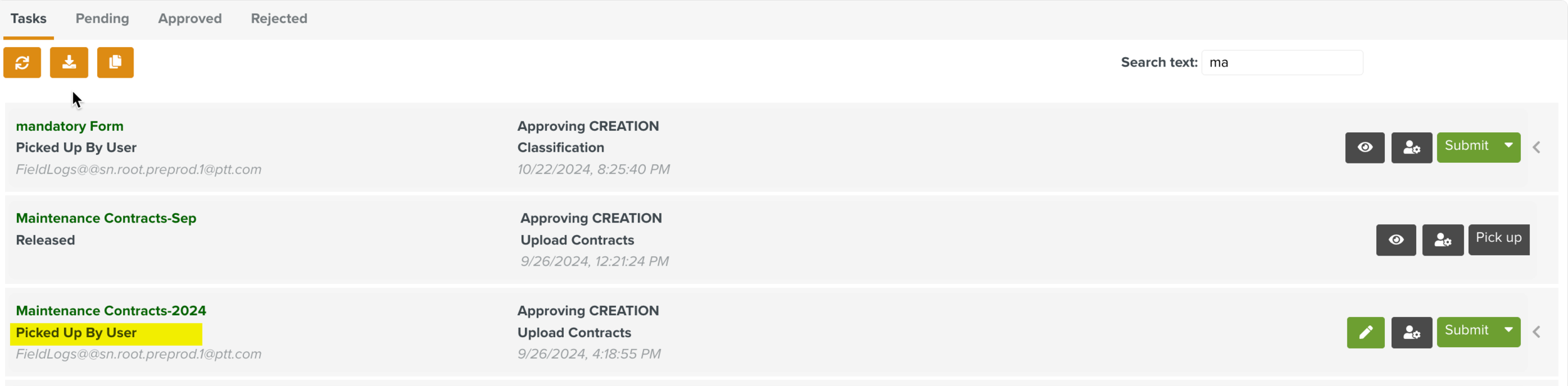This screenshot has height=386, width=1568.
Task: Reassign user for Maintenance Contracts-2024 task
Action: click(x=1411, y=333)
